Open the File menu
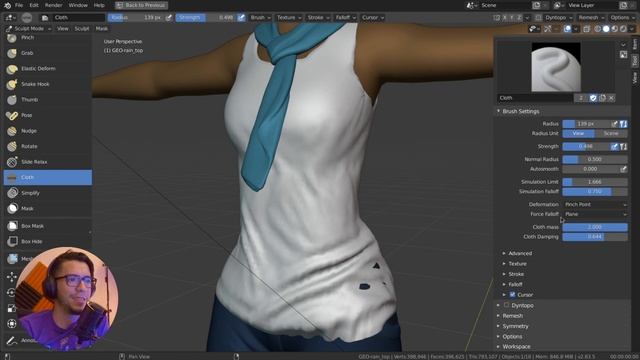The image size is (640, 360). point(19,5)
